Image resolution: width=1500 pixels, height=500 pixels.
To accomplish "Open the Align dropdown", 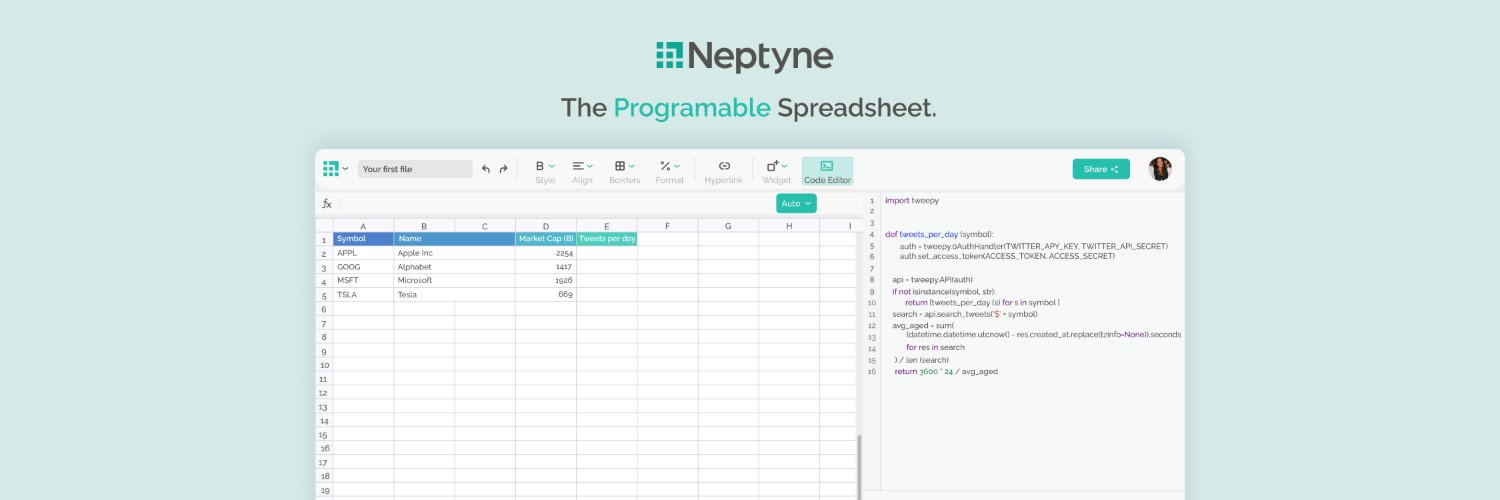I will (582, 166).
